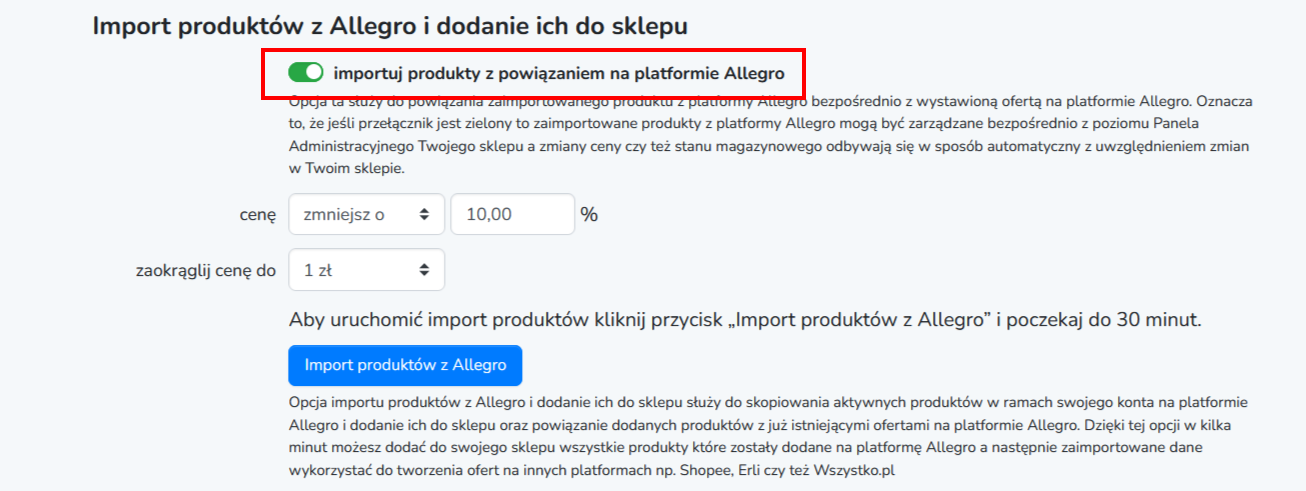Click the arrows on 'zmniejsz o' select

(425, 214)
